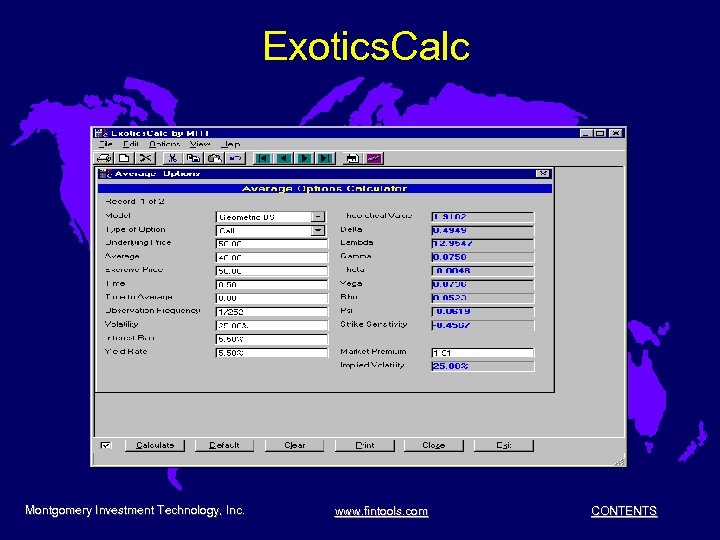Click the Observation Frequency input field

click(x=272, y=312)
